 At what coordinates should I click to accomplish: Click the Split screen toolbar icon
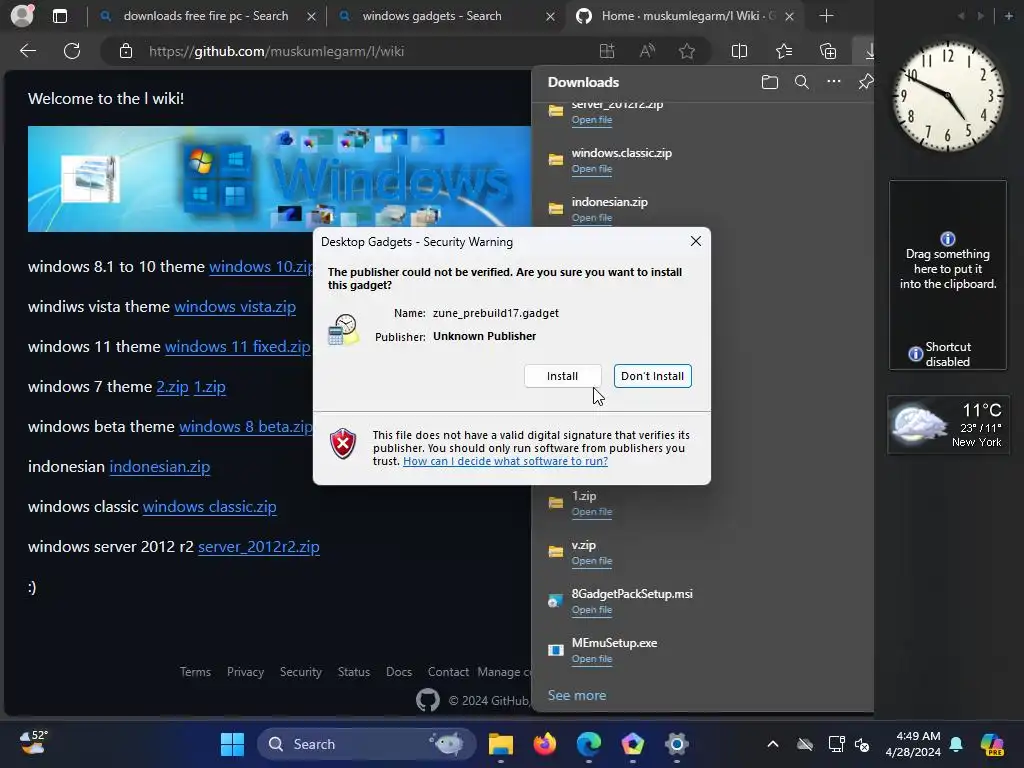[x=739, y=51]
